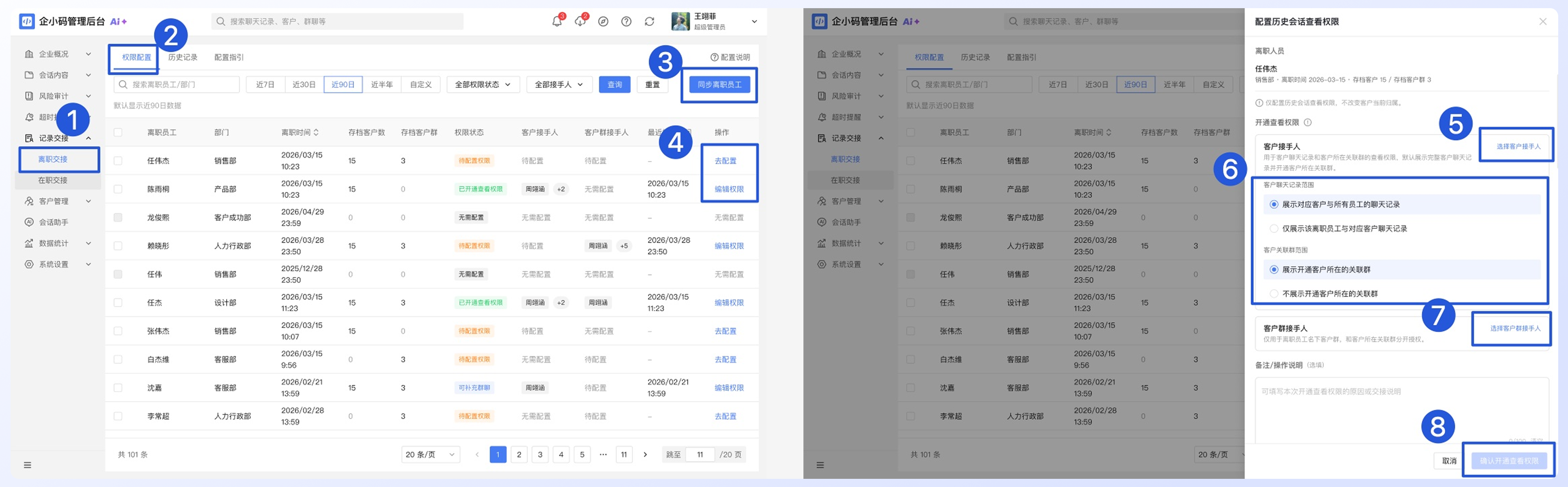Click 同步离职员工 button
Screen dimensions: 1568x487
click(x=719, y=85)
